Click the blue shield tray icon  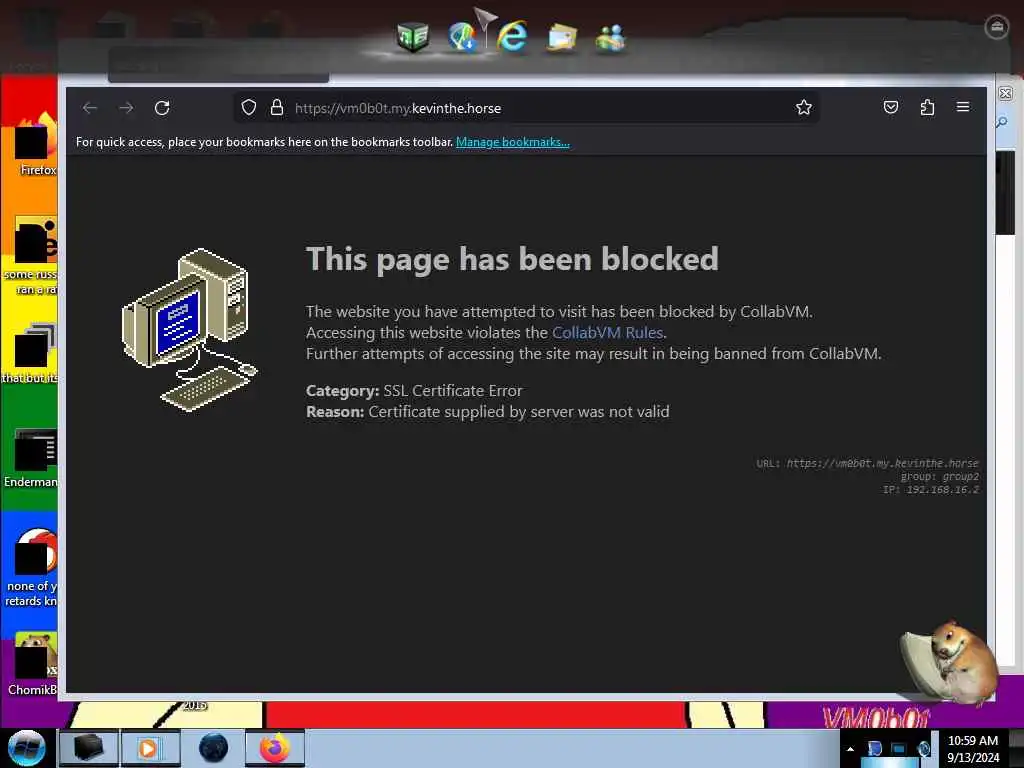874,748
